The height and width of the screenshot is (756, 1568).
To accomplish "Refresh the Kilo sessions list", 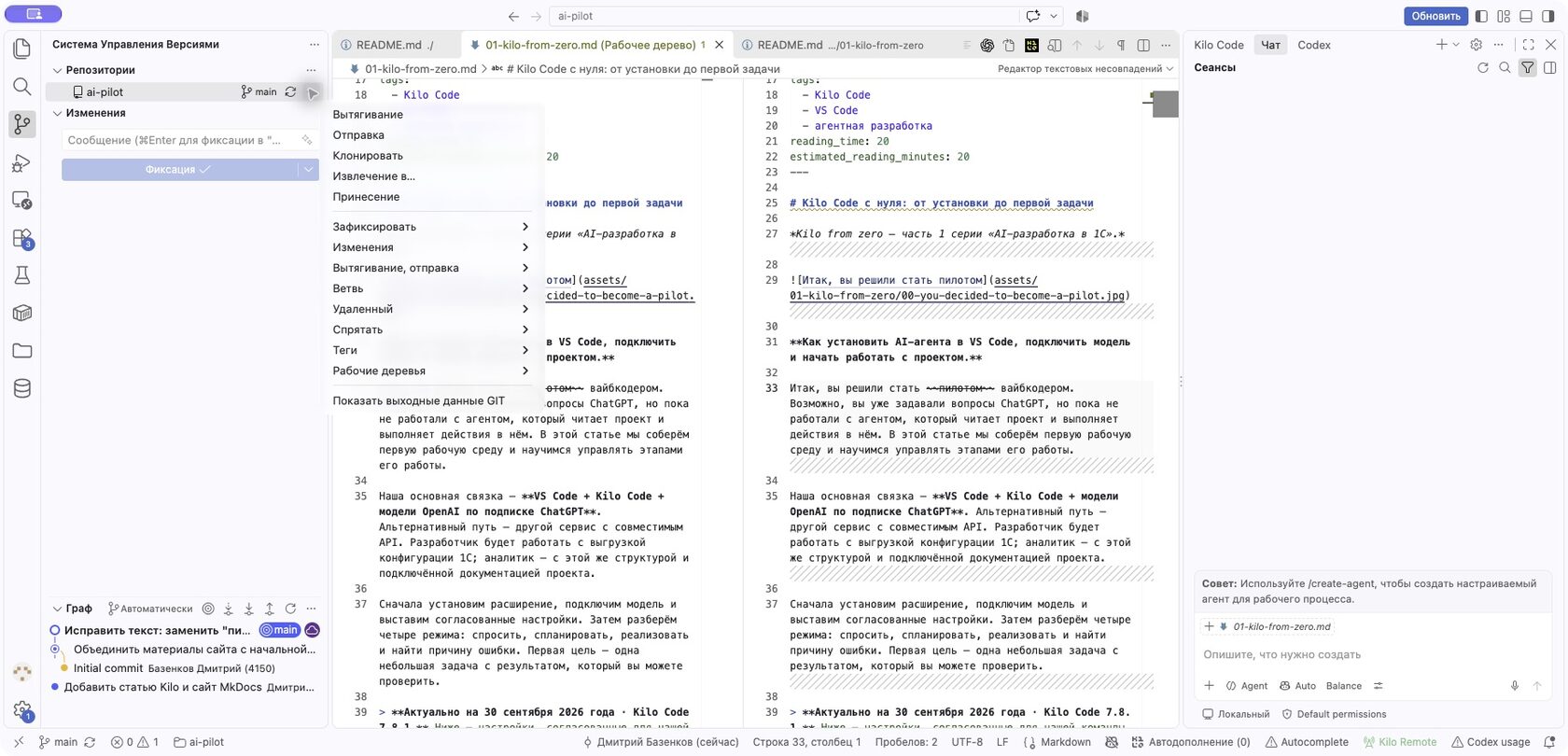I will click(x=1483, y=67).
